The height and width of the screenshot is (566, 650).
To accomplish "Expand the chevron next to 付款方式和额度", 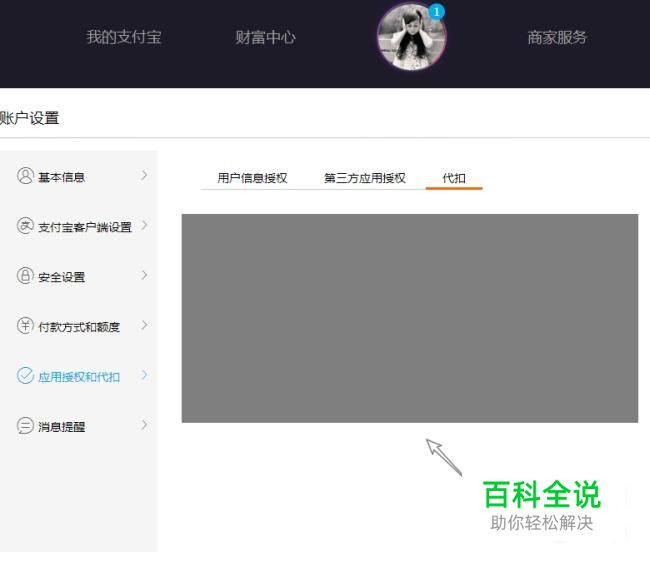I will click(144, 325).
